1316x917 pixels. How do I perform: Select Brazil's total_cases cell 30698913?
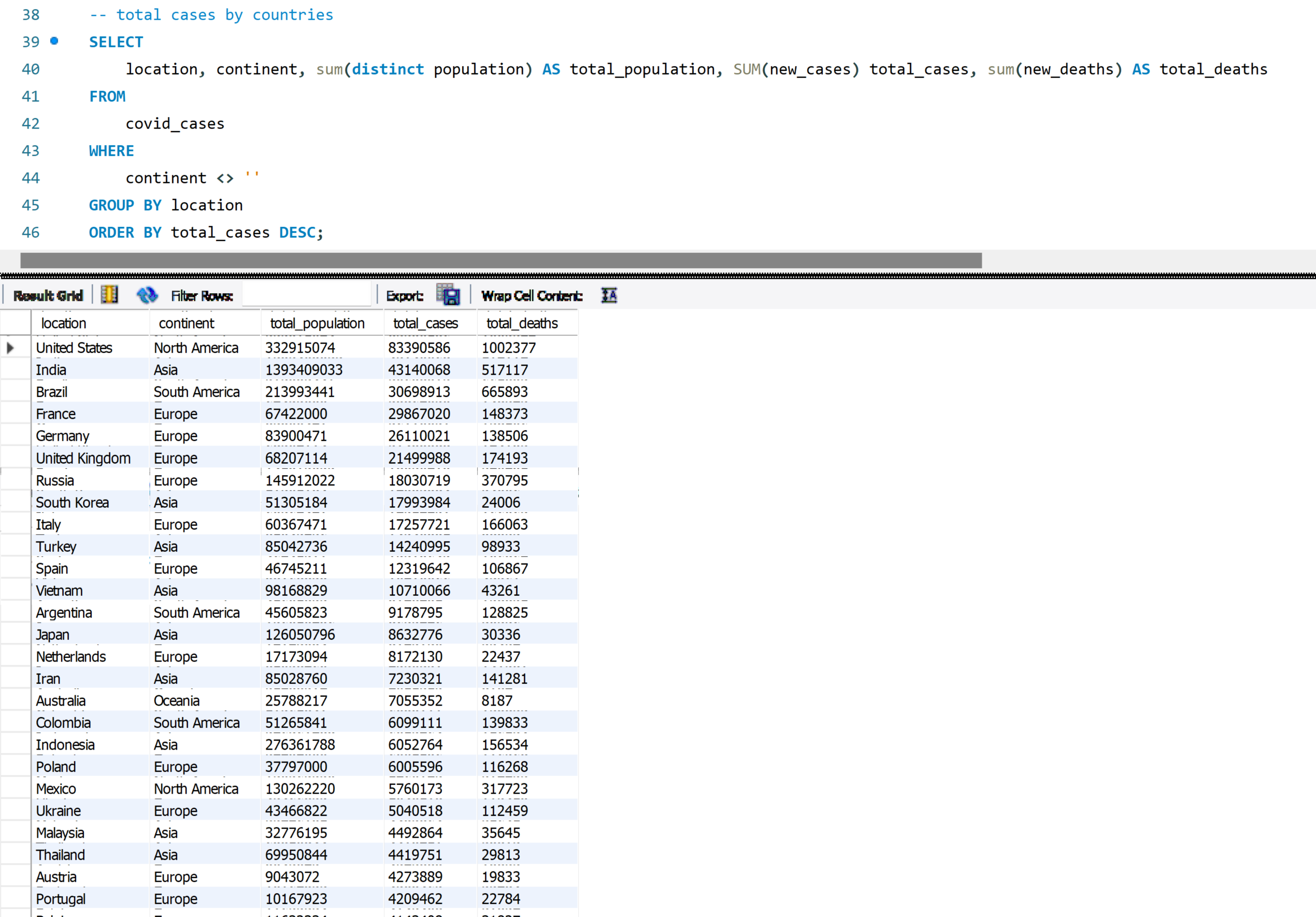click(419, 392)
